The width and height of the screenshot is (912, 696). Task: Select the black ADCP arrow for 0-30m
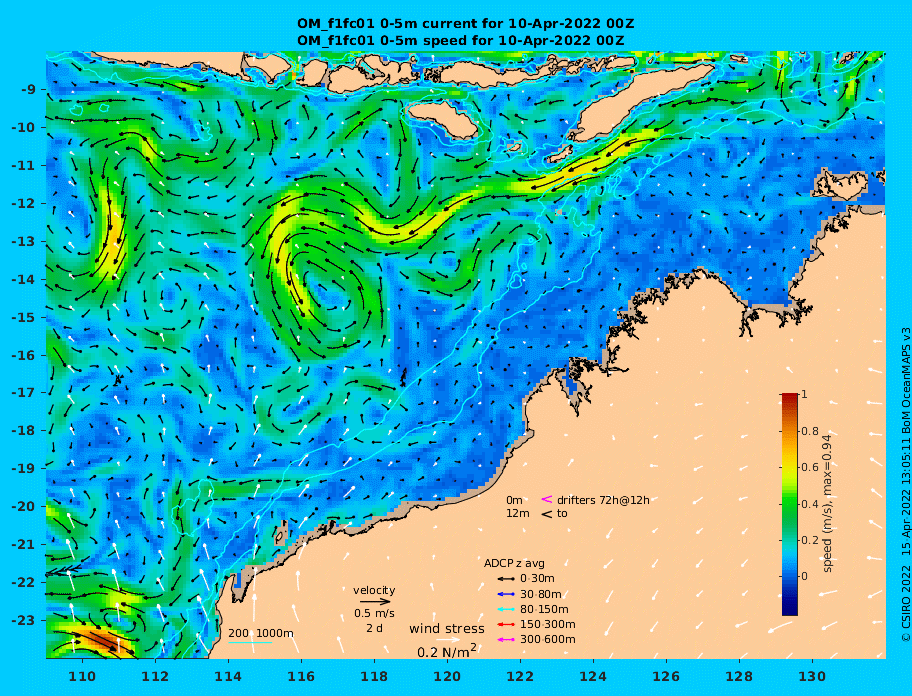coord(506,579)
